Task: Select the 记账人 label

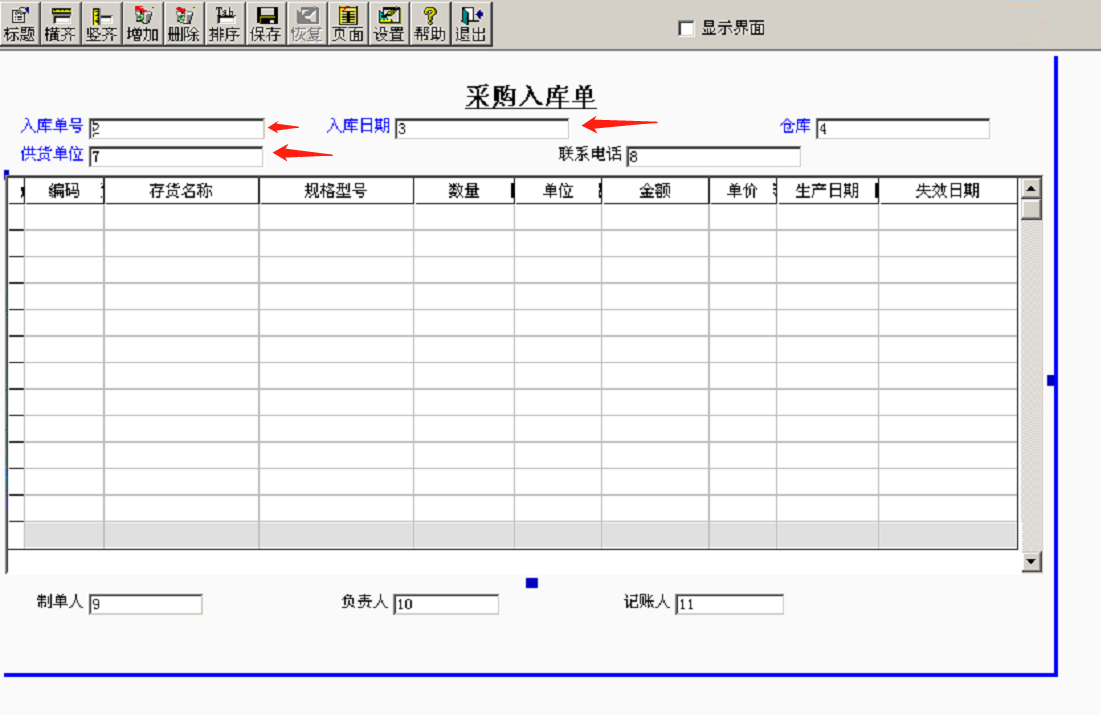Action: click(x=647, y=601)
